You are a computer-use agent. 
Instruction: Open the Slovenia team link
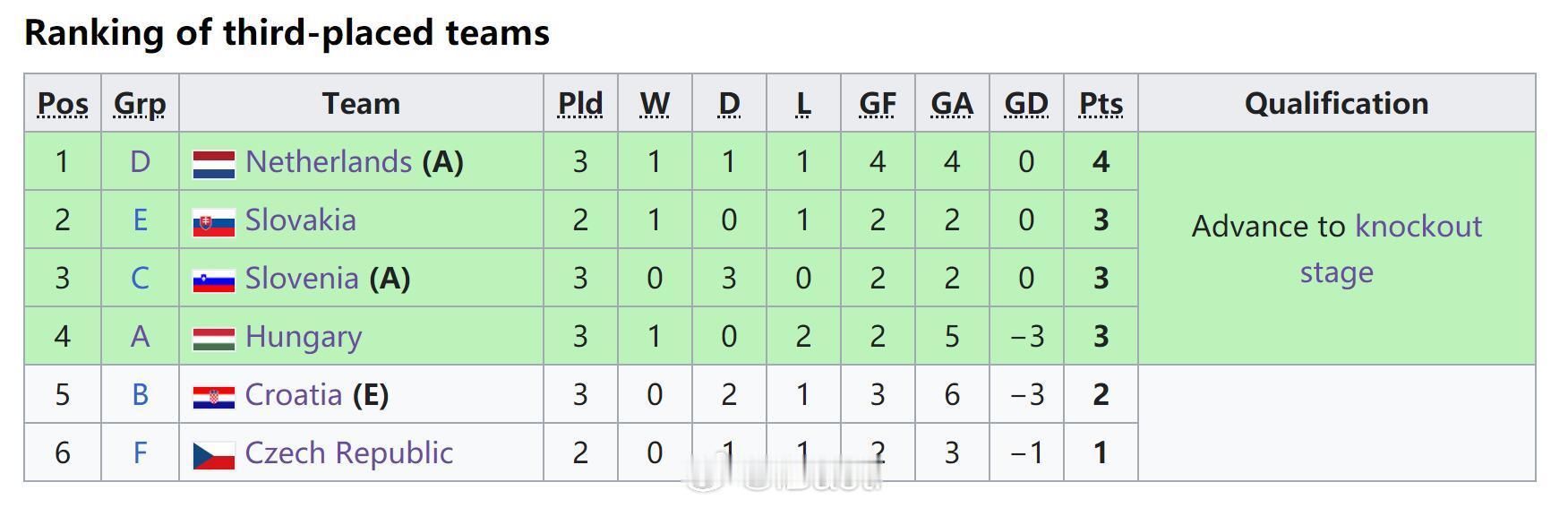click(x=302, y=279)
